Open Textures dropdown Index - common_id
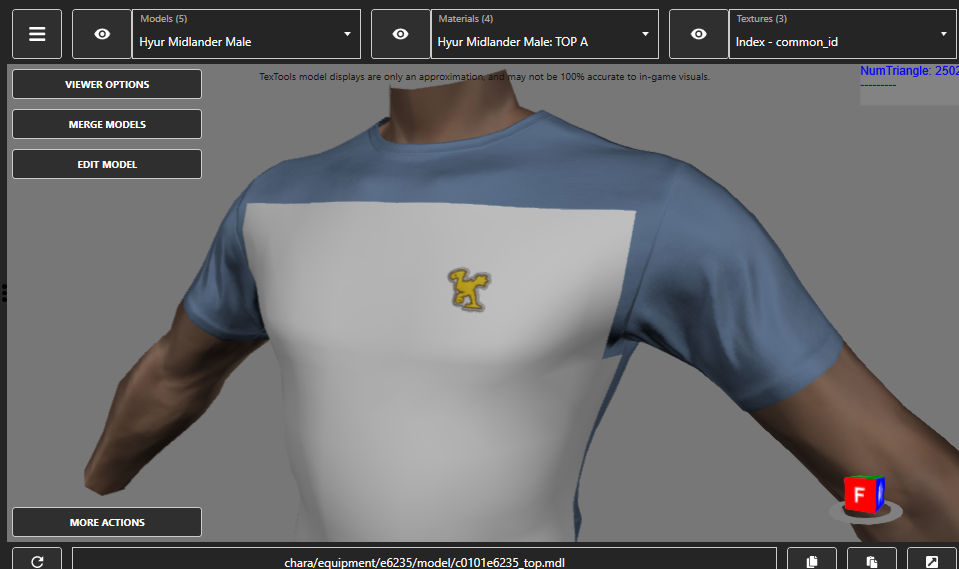Screen dimensions: 959x569 [x=844, y=34]
